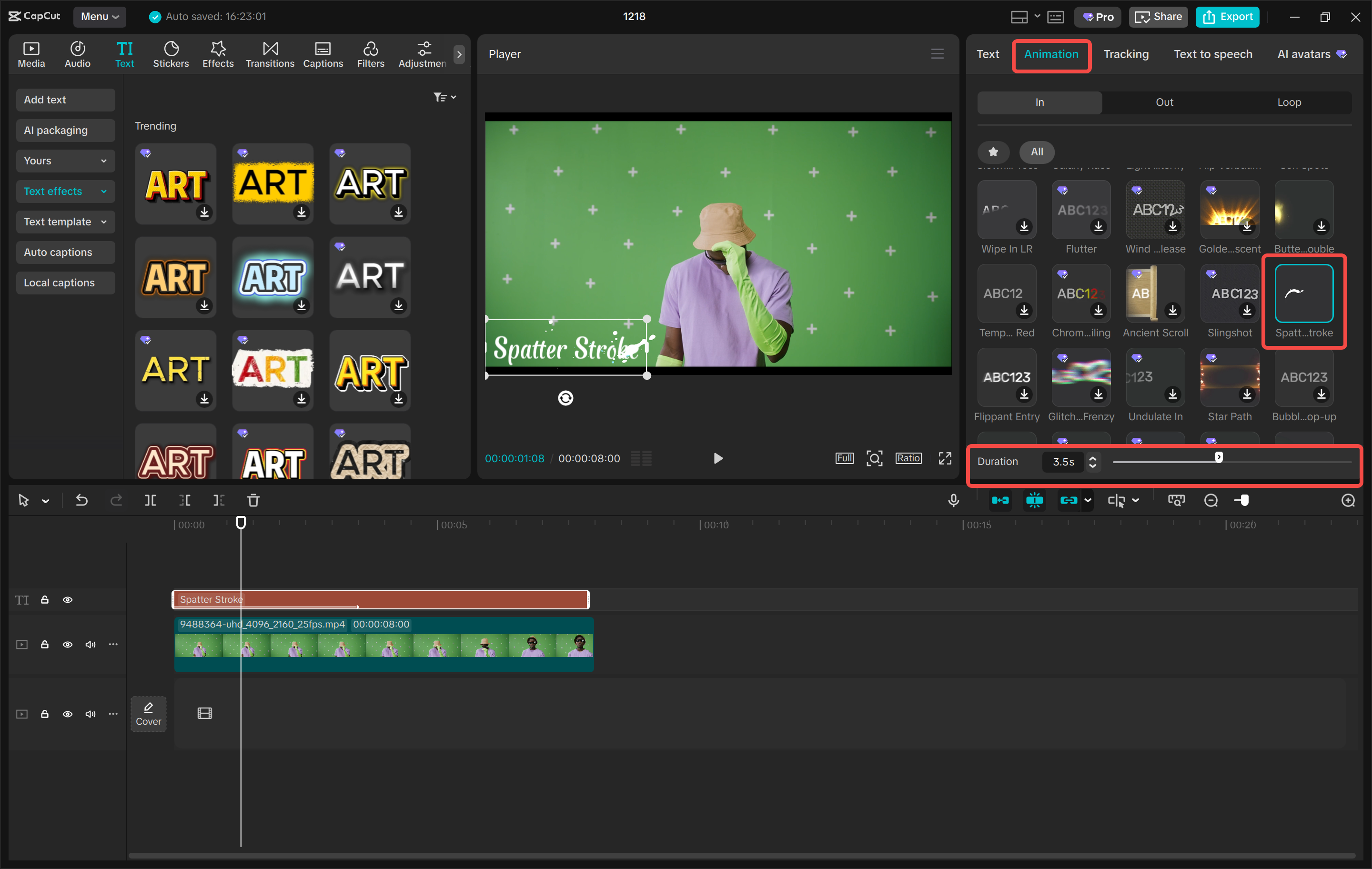Lock the video track
Screen dimensions: 1372x869
point(45,645)
